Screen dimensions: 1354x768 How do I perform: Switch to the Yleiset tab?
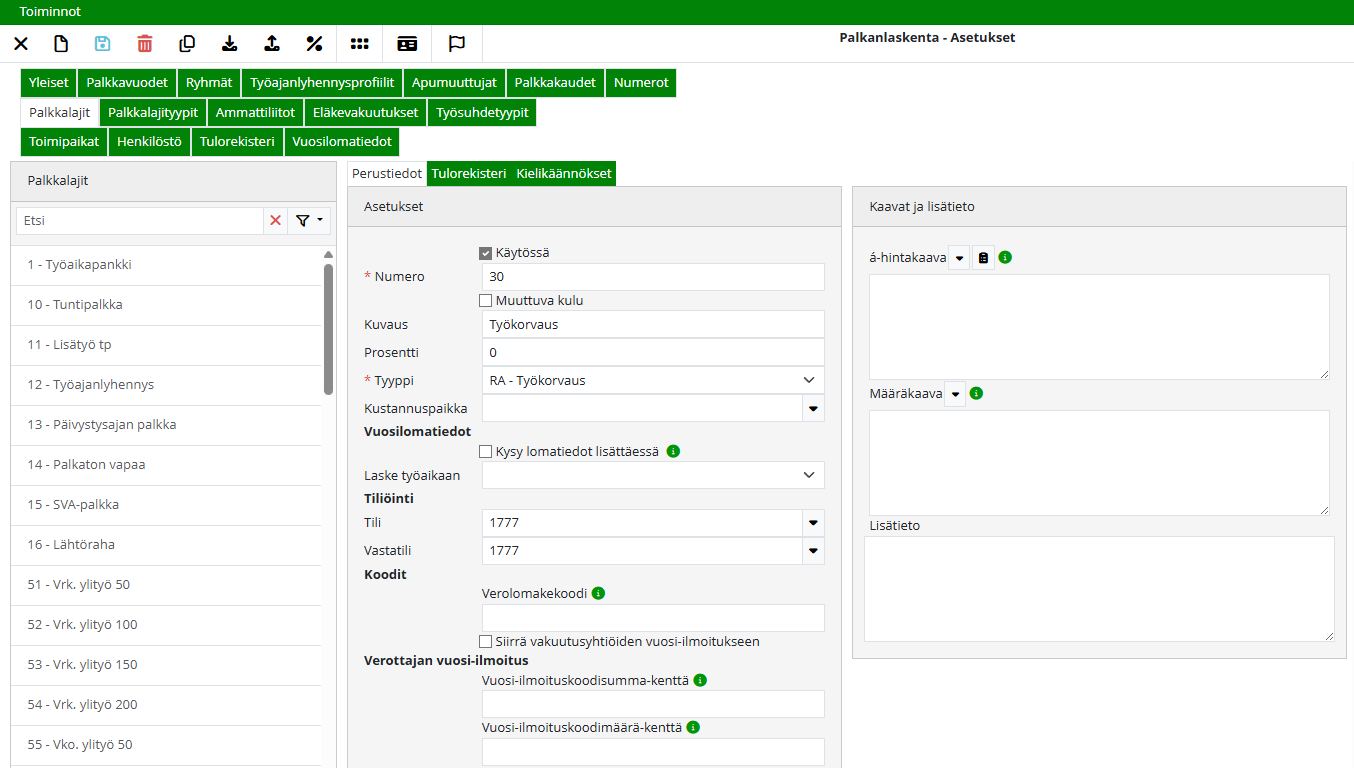pos(49,83)
